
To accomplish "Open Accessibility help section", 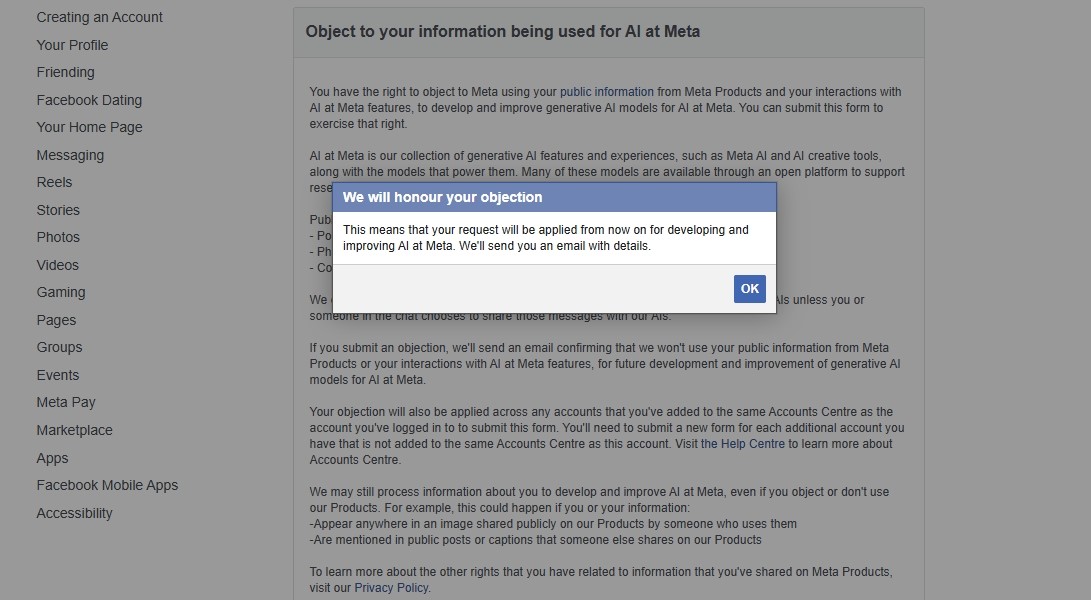I will 74,513.
